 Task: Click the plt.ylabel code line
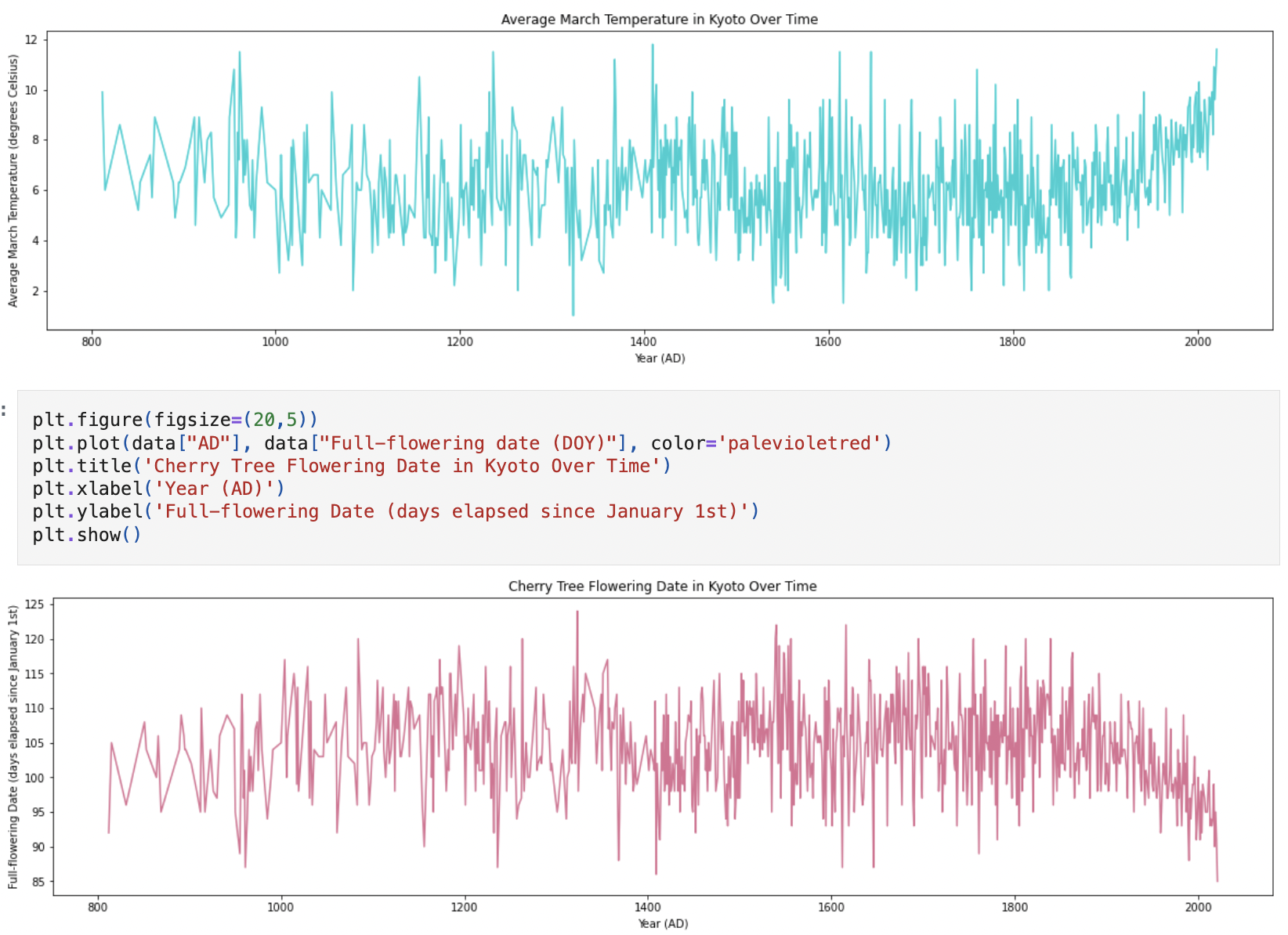click(396, 511)
